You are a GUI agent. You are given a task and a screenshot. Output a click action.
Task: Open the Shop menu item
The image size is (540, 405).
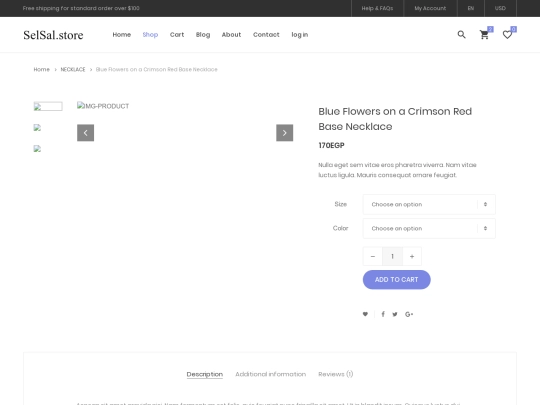pyautogui.click(x=150, y=34)
